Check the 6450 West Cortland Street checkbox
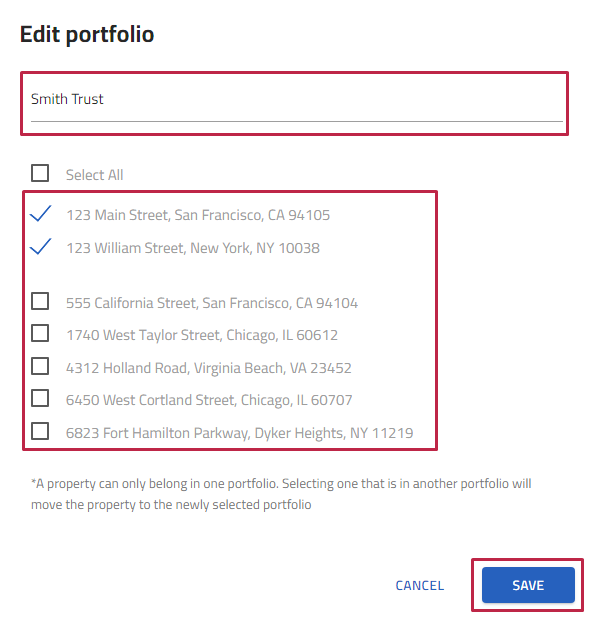The width and height of the screenshot is (596, 626). 40,398
